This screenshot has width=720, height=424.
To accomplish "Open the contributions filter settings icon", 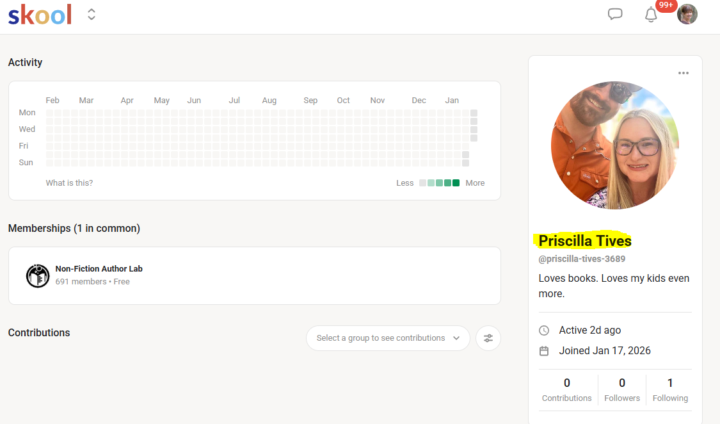I will [x=488, y=338].
